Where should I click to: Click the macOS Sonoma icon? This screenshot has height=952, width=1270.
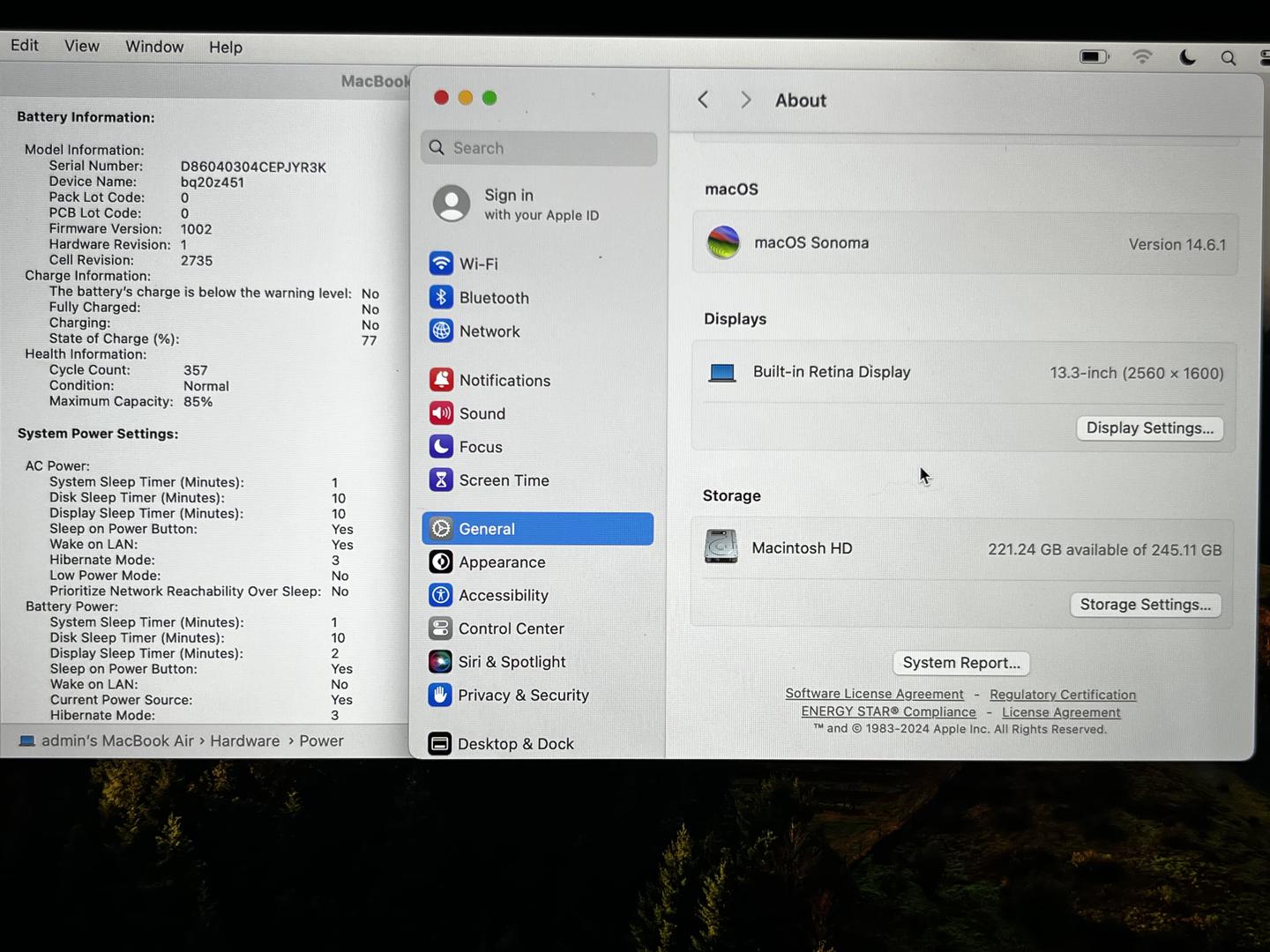point(723,242)
